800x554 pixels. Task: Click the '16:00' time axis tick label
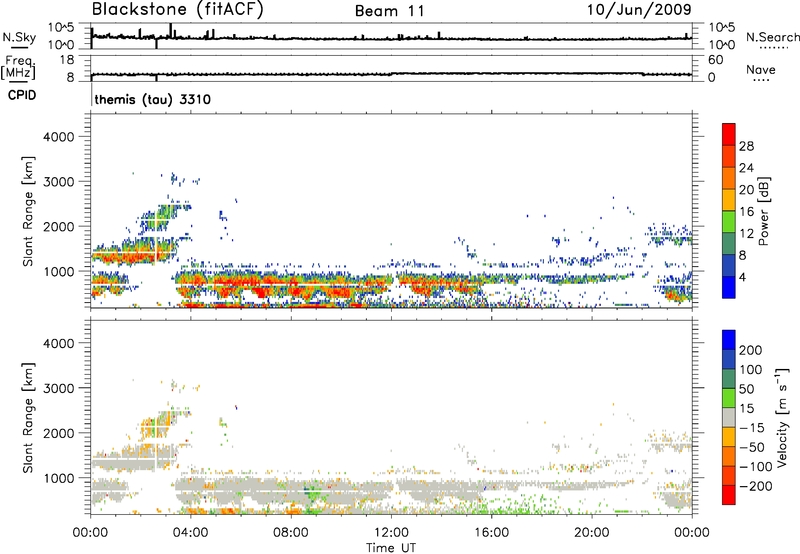point(491,533)
